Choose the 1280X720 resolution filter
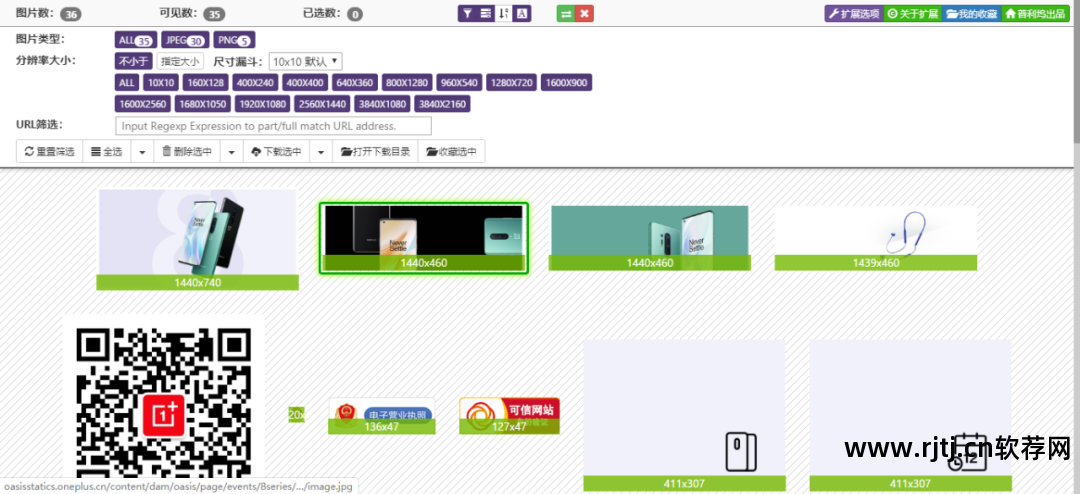 [x=512, y=83]
